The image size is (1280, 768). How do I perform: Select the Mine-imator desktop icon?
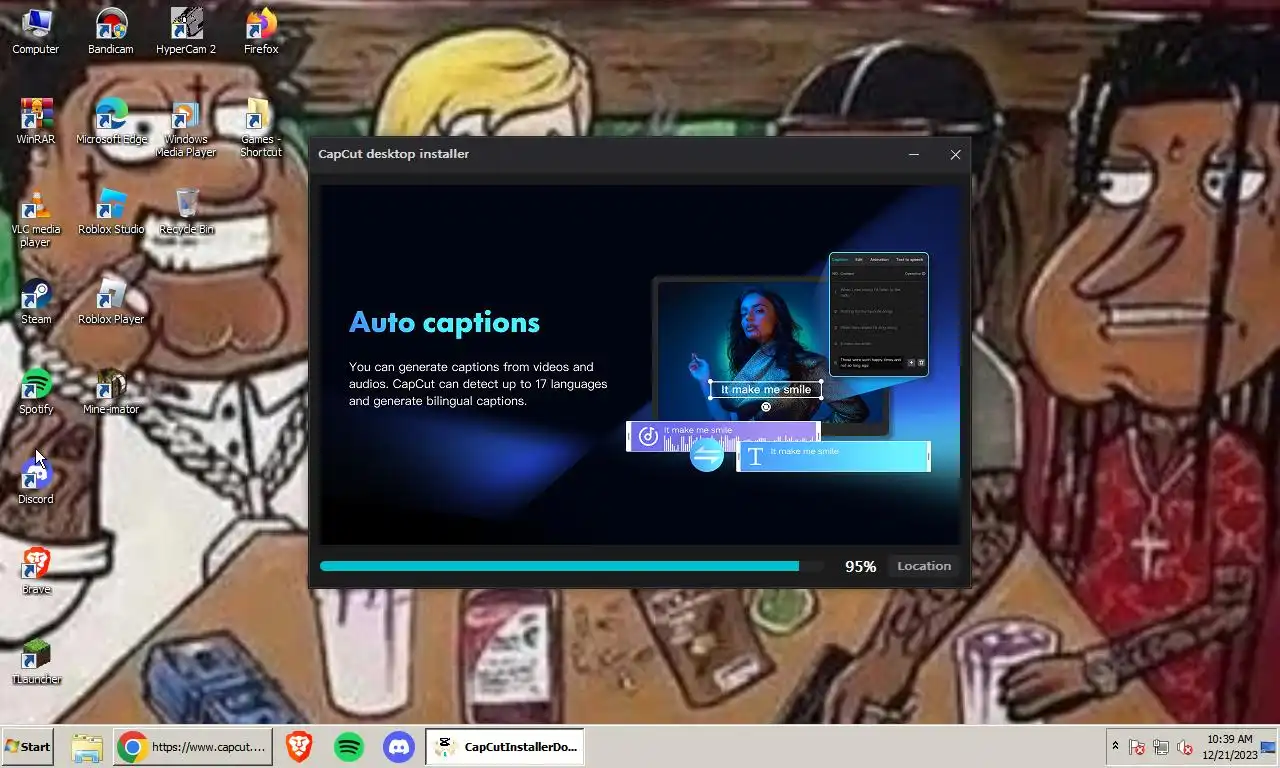coord(111,391)
